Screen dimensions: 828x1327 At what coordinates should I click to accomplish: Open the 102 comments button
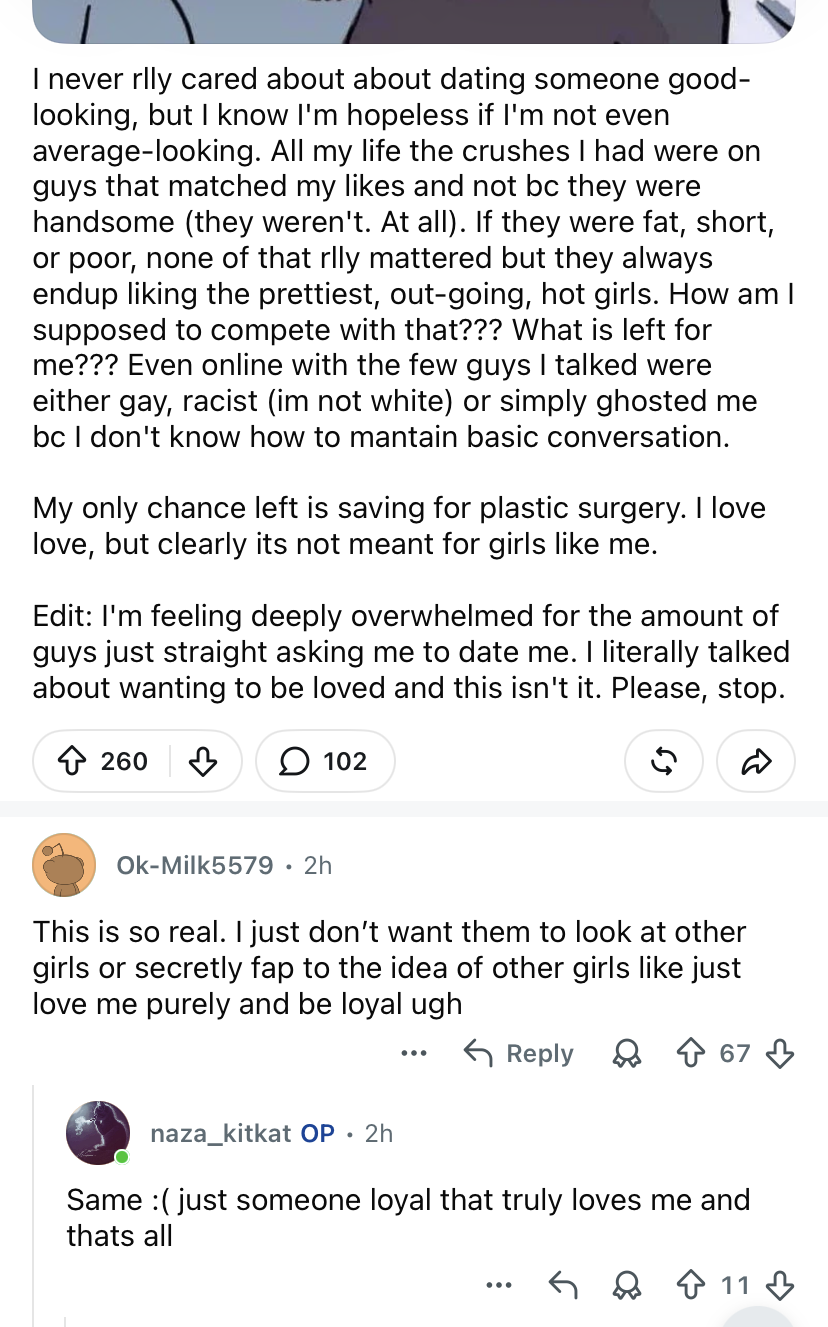pos(325,762)
